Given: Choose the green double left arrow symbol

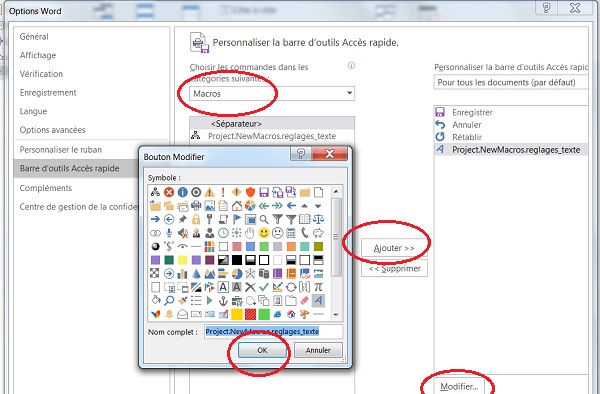Looking at the screenshot, I should 264,206.
